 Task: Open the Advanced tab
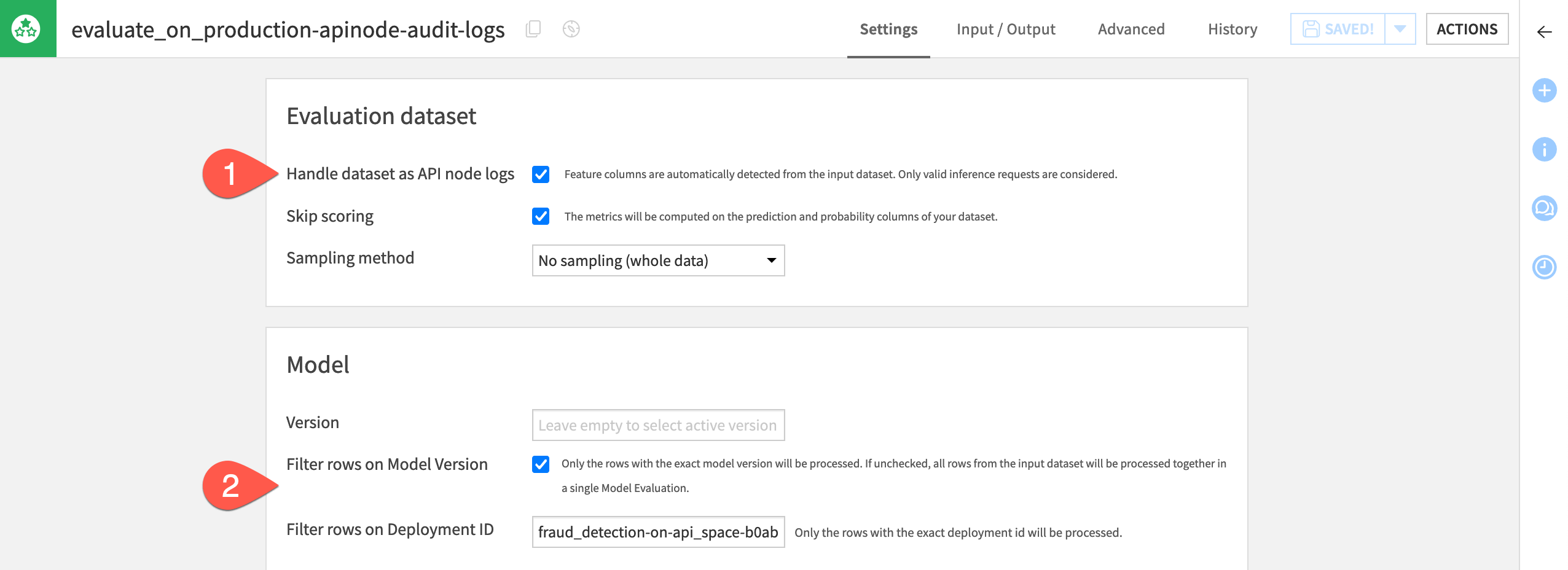(x=1131, y=29)
